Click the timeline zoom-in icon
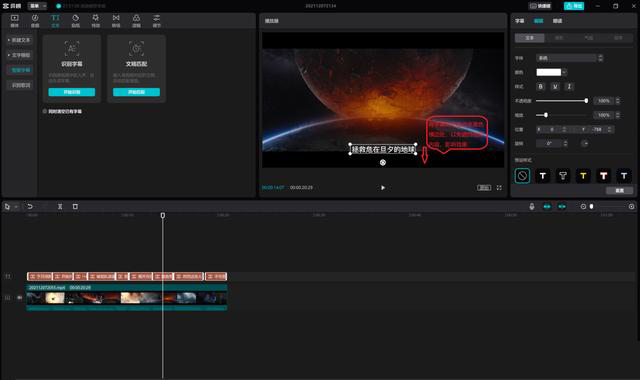The image size is (640, 380). [x=631, y=207]
